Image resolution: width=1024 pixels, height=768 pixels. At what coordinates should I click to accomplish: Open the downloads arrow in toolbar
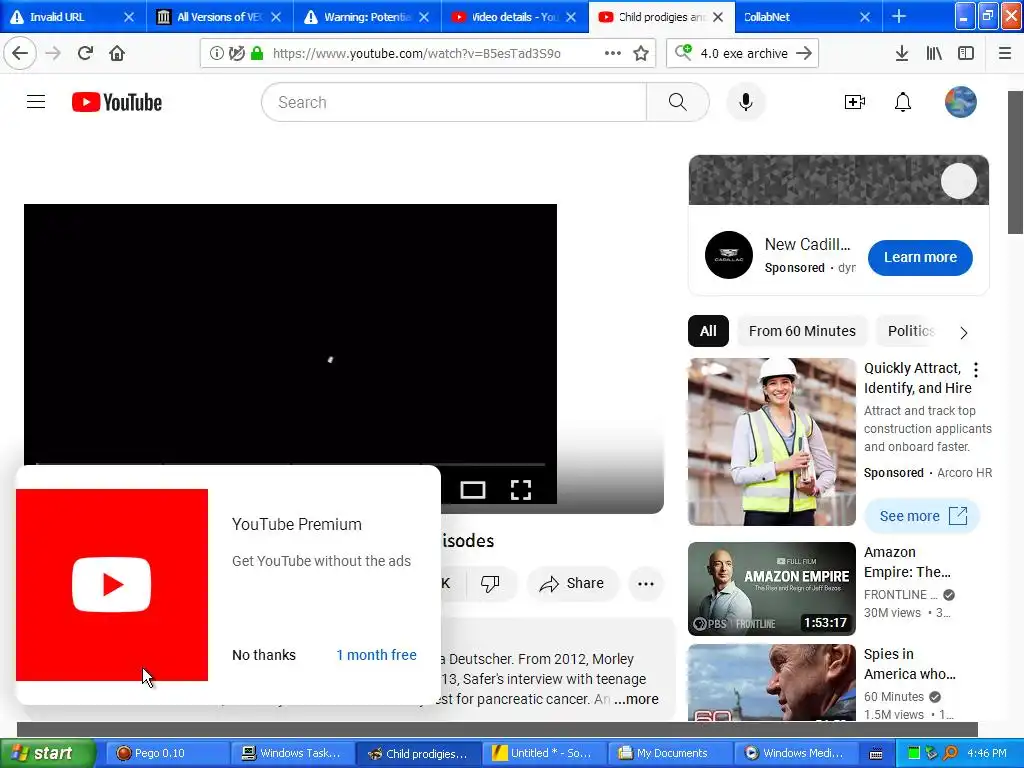(x=901, y=53)
